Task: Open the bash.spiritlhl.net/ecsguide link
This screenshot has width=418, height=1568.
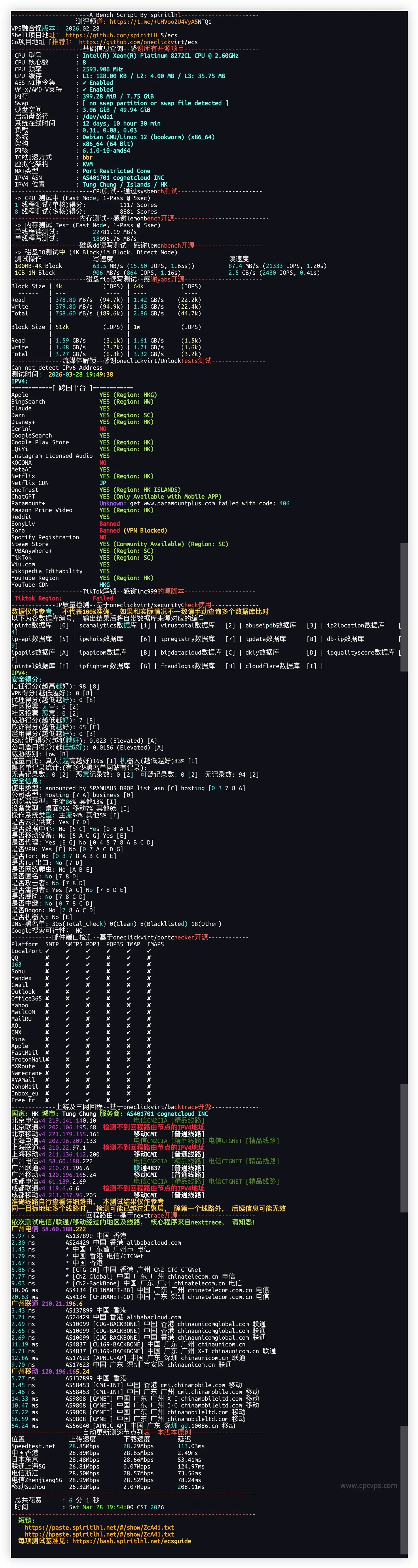Action: pyautogui.click(x=132, y=1541)
